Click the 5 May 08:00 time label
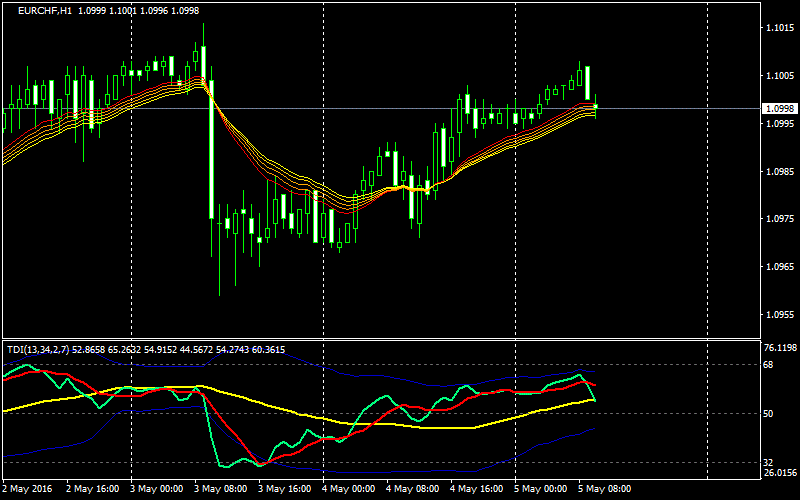Screen dimensions: 800x500 (605, 489)
